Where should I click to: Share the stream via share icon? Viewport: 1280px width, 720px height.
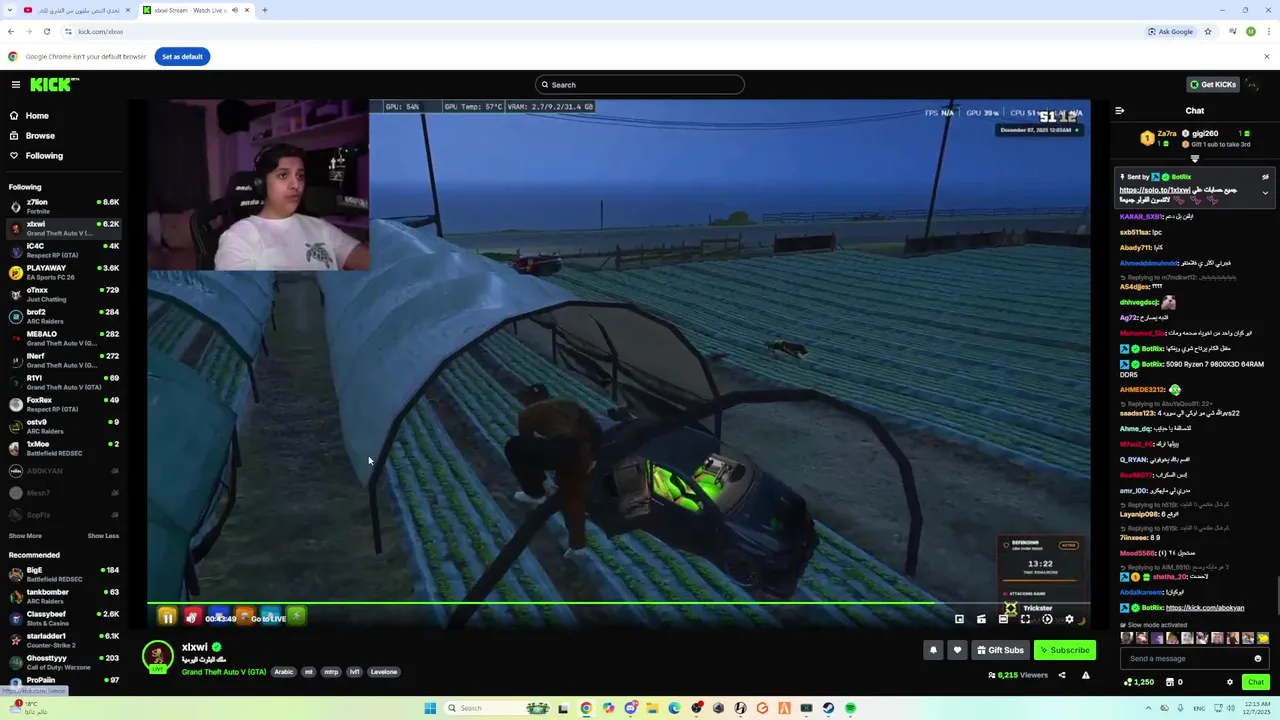[x=1062, y=675]
